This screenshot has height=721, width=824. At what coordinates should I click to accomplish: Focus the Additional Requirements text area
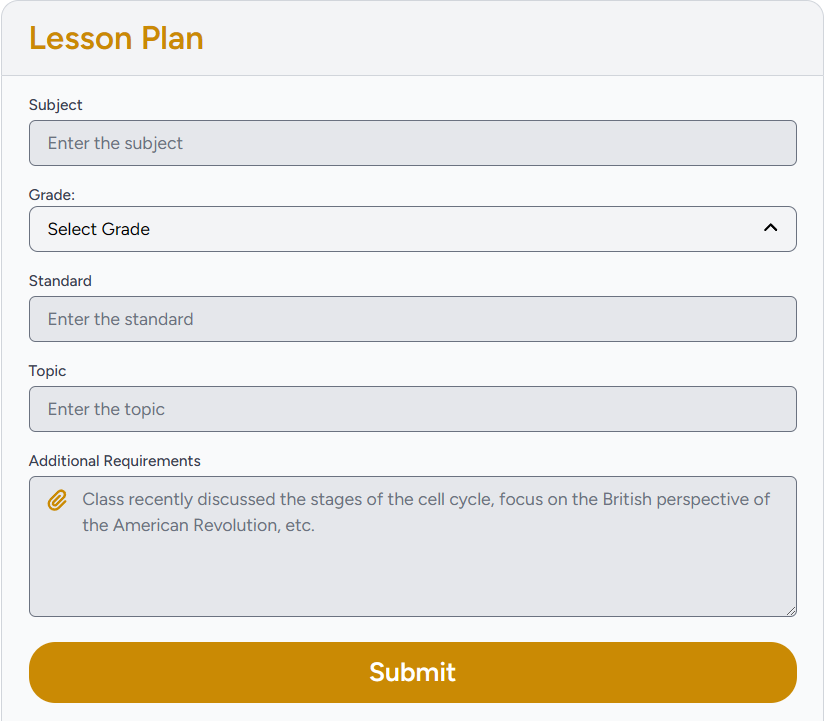pos(412,570)
